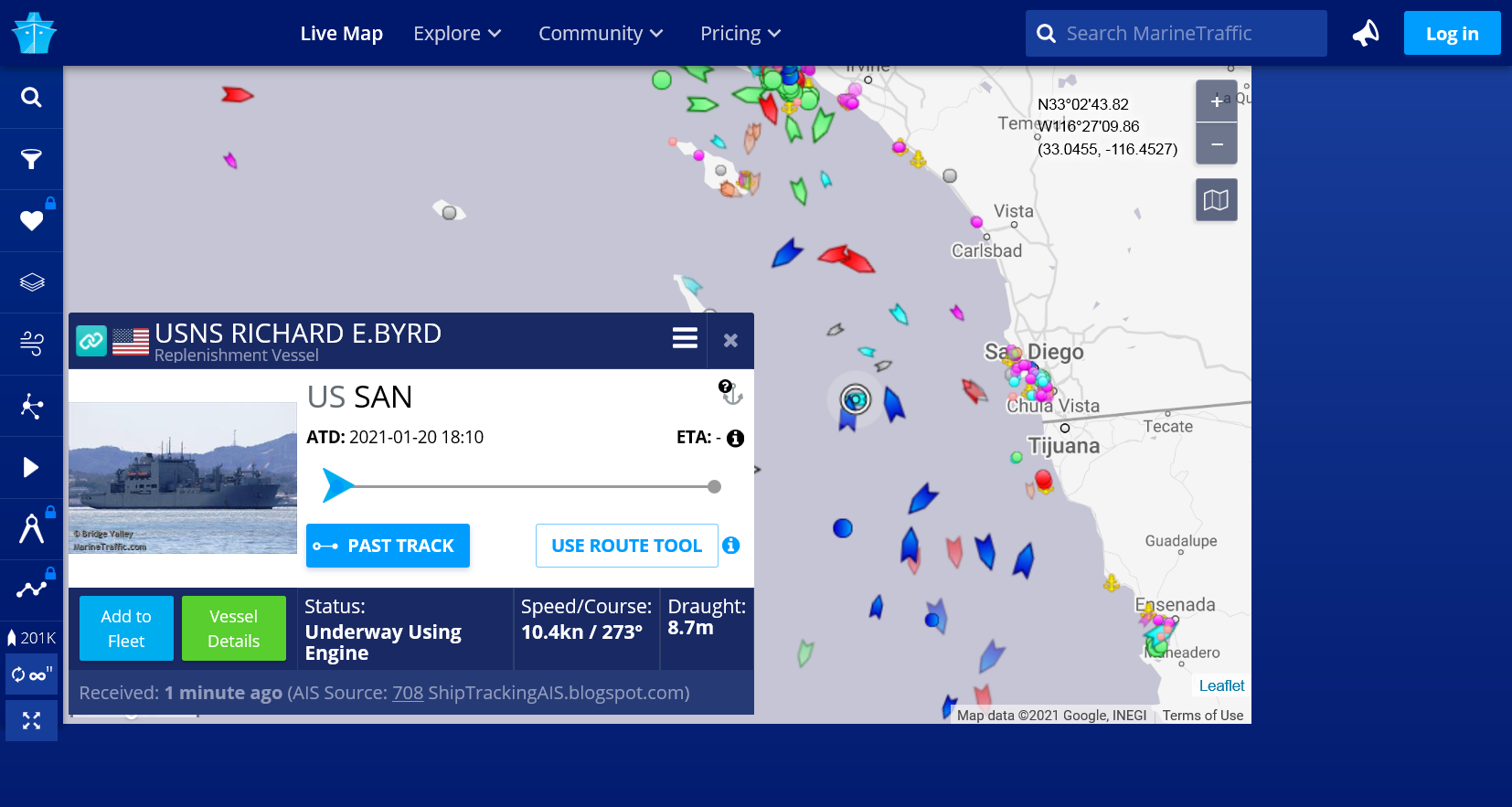Select the distance measuring compass tool
The width and height of the screenshot is (1512, 807).
click(31, 529)
